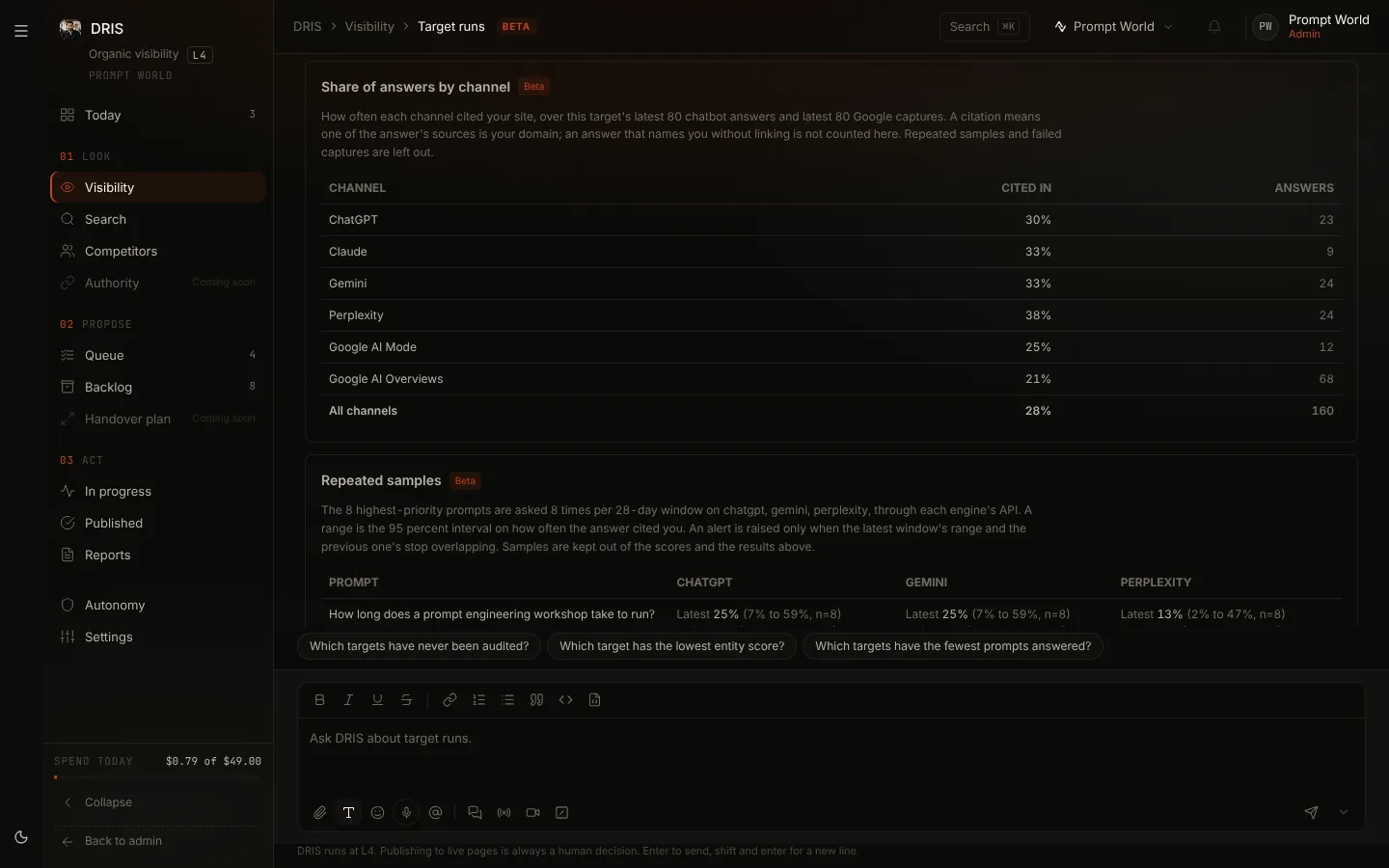Ask "Which target has the lowest entity score?"
The width and height of the screenshot is (1389, 868).
(672, 646)
